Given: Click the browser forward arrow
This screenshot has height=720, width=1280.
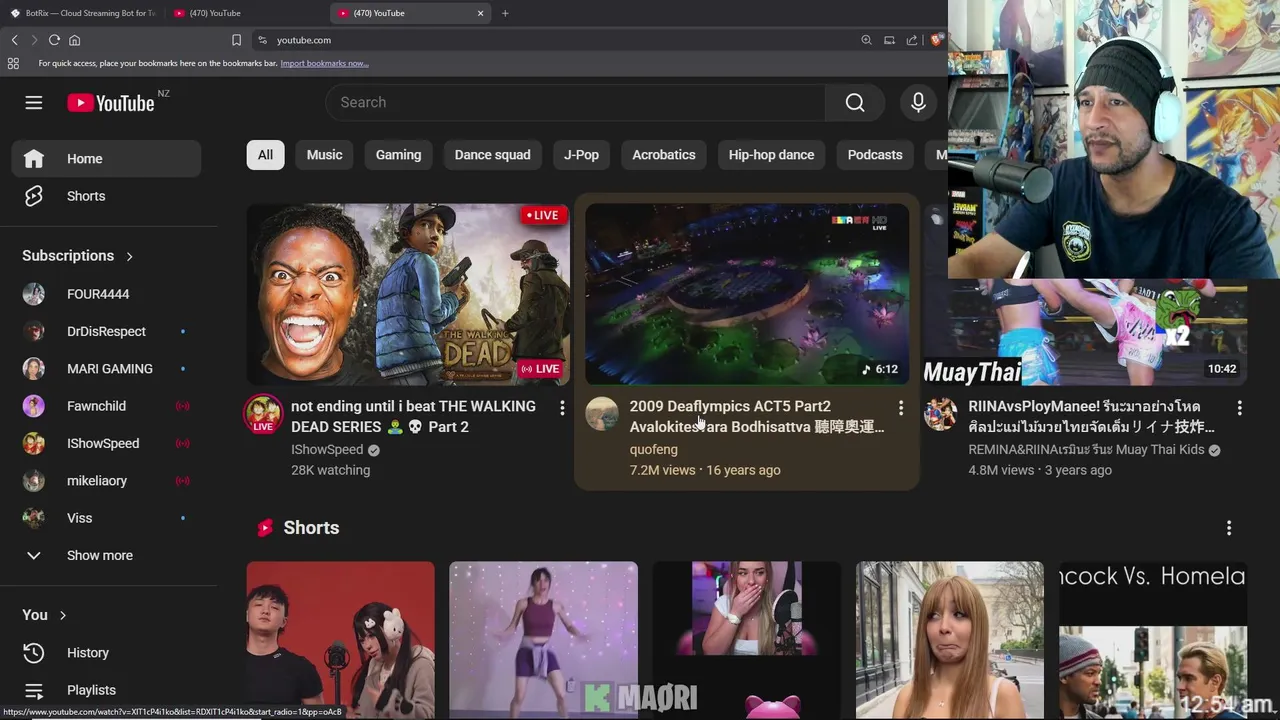Looking at the screenshot, I should point(33,40).
